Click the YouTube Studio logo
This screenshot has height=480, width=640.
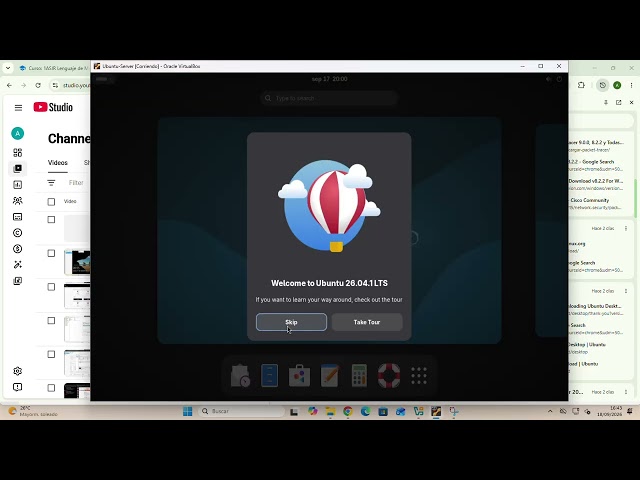[x=53, y=107]
